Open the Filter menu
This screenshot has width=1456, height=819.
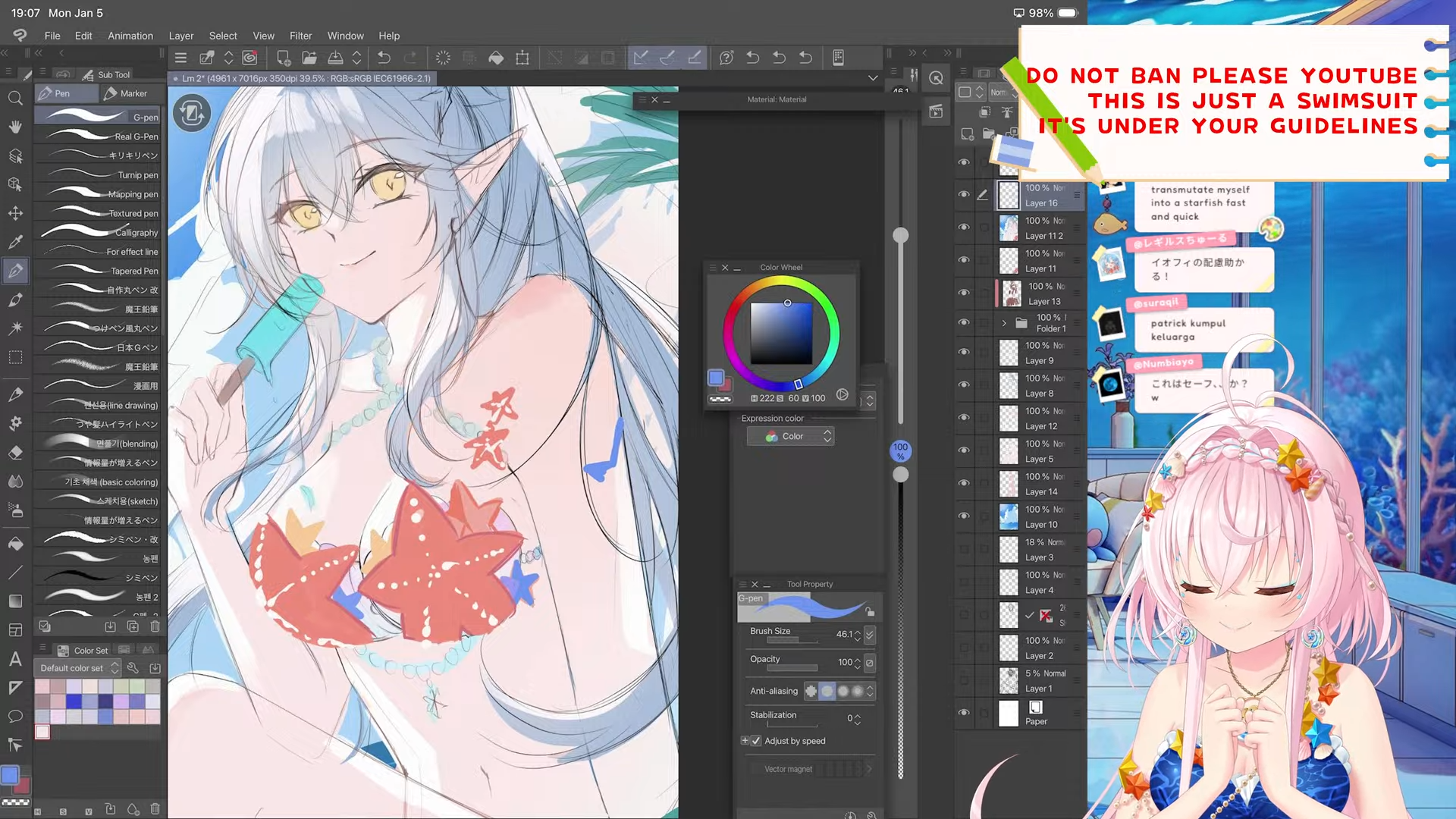click(300, 36)
